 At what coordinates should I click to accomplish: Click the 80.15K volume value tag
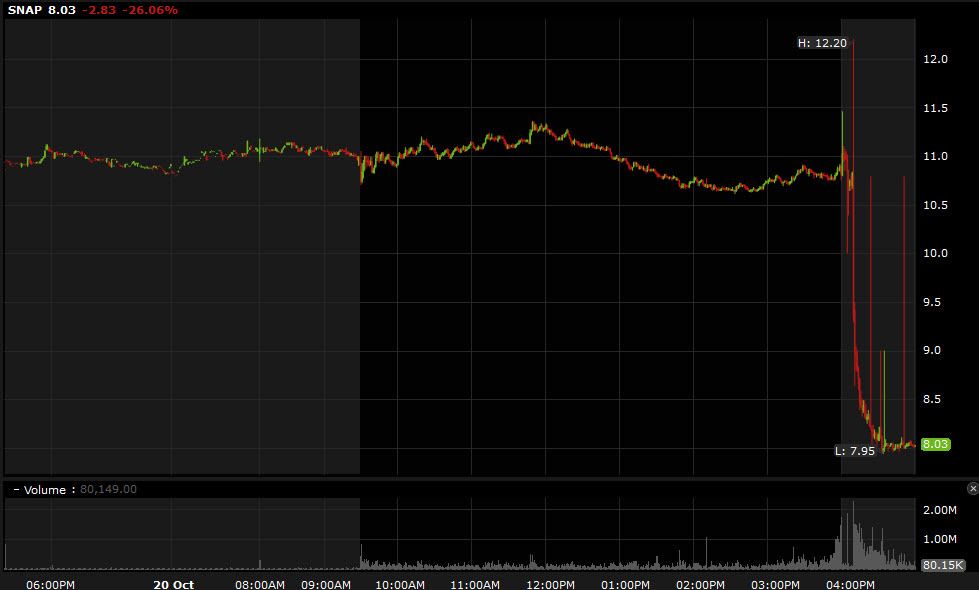[942, 565]
